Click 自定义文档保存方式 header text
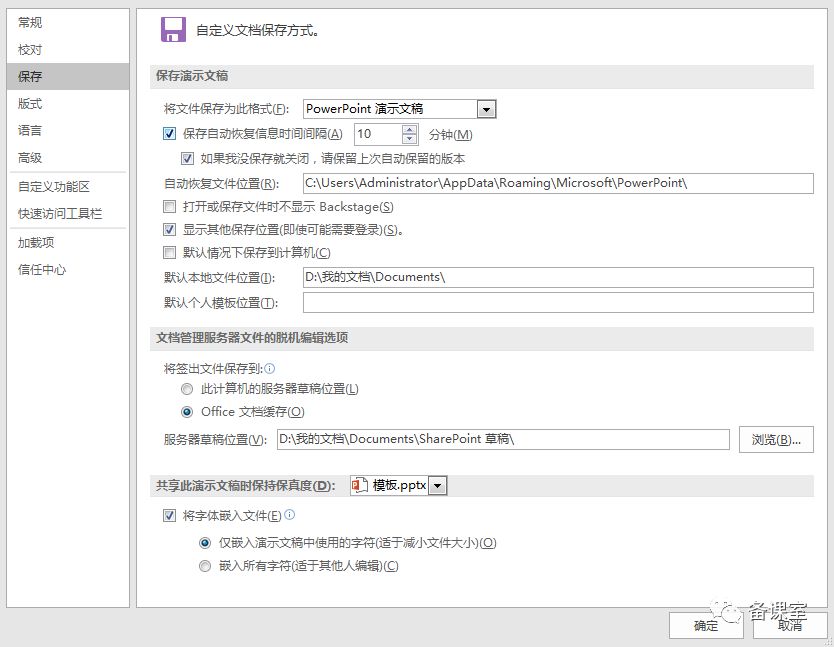This screenshot has width=834, height=647. tap(258, 30)
